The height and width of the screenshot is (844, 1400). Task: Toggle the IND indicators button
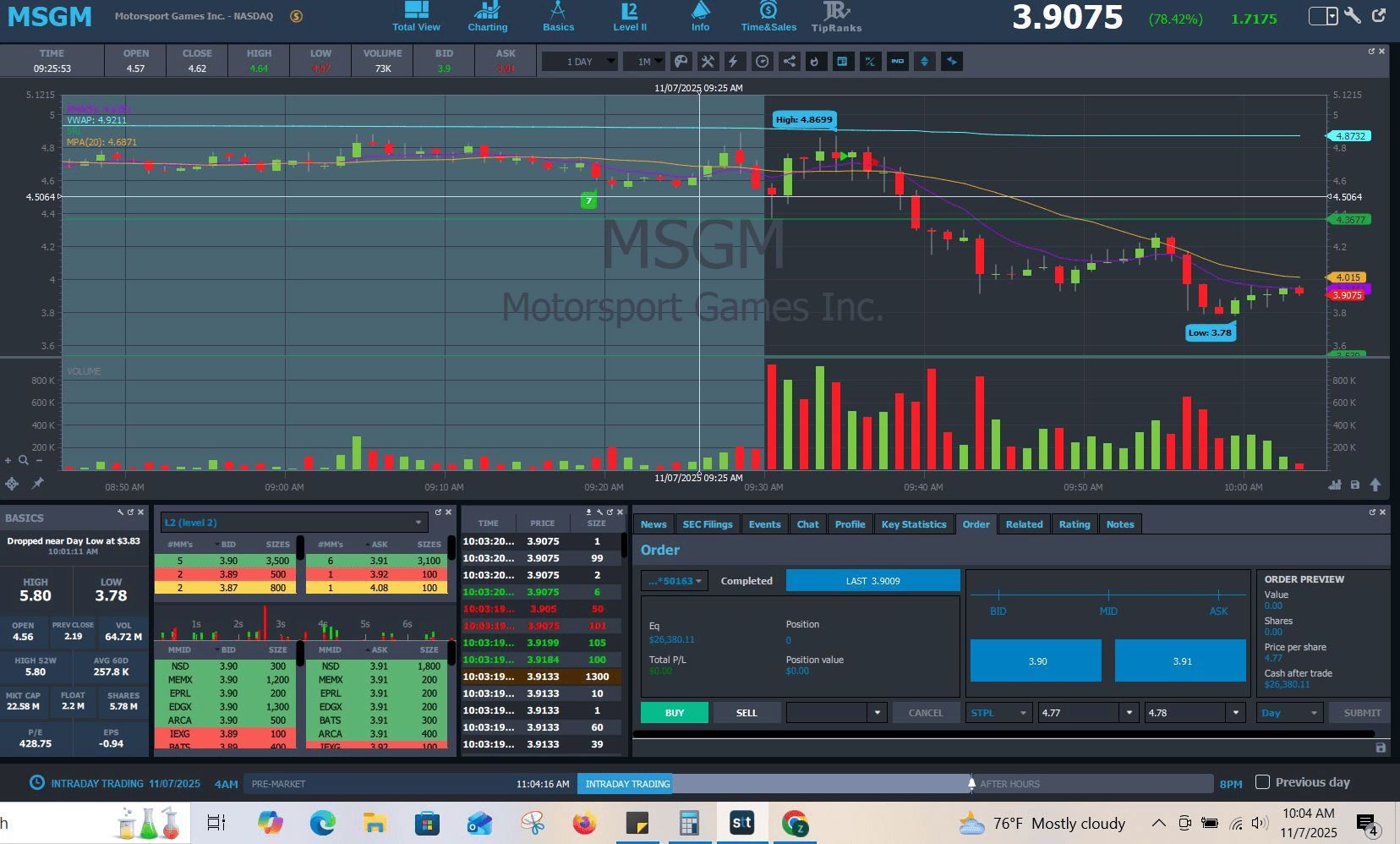click(x=897, y=61)
